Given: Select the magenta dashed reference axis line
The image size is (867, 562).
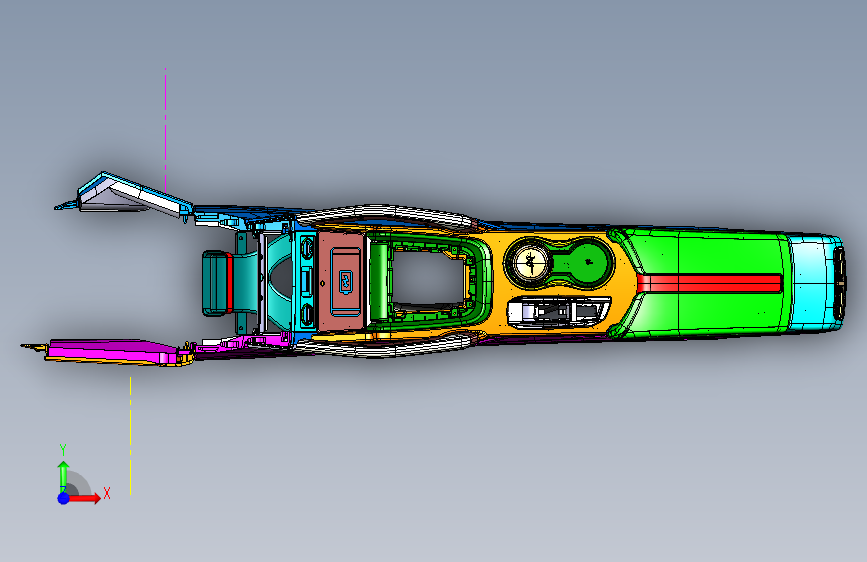Looking at the screenshot, I should [x=165, y=130].
